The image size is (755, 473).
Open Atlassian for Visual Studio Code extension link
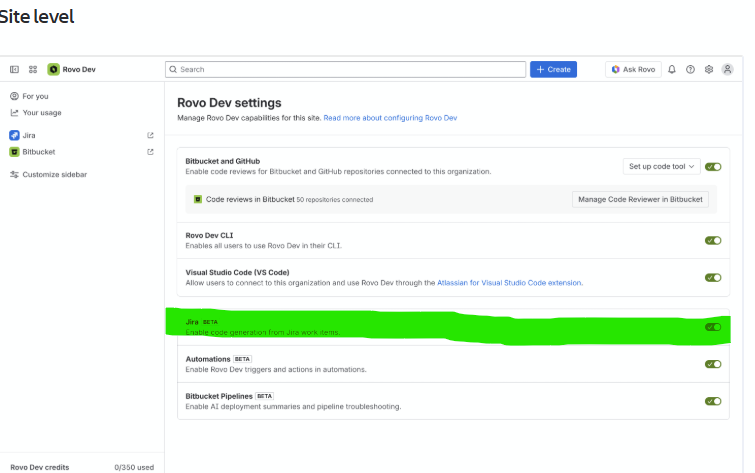[509, 283]
